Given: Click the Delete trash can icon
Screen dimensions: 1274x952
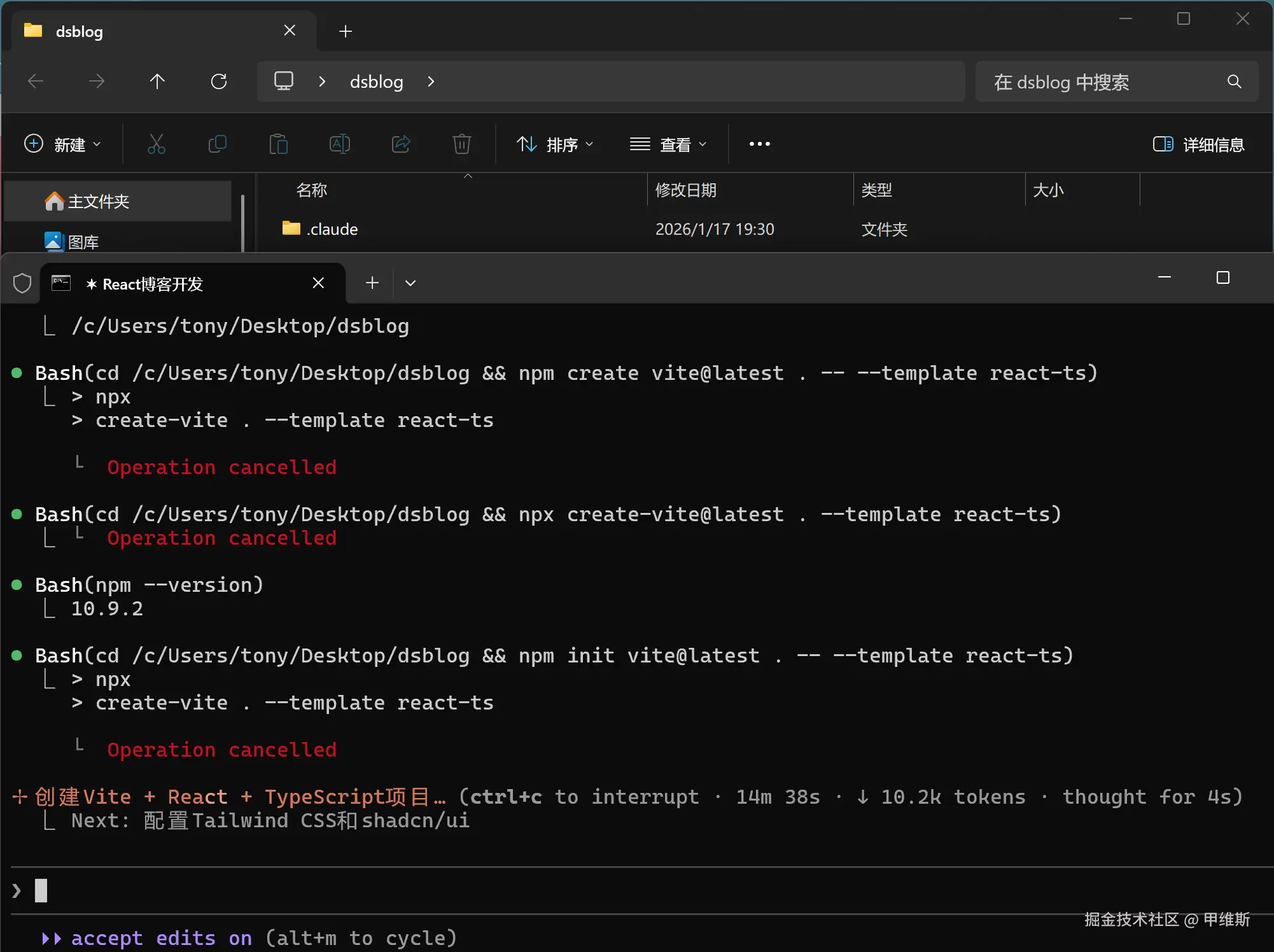Looking at the screenshot, I should coord(461,144).
